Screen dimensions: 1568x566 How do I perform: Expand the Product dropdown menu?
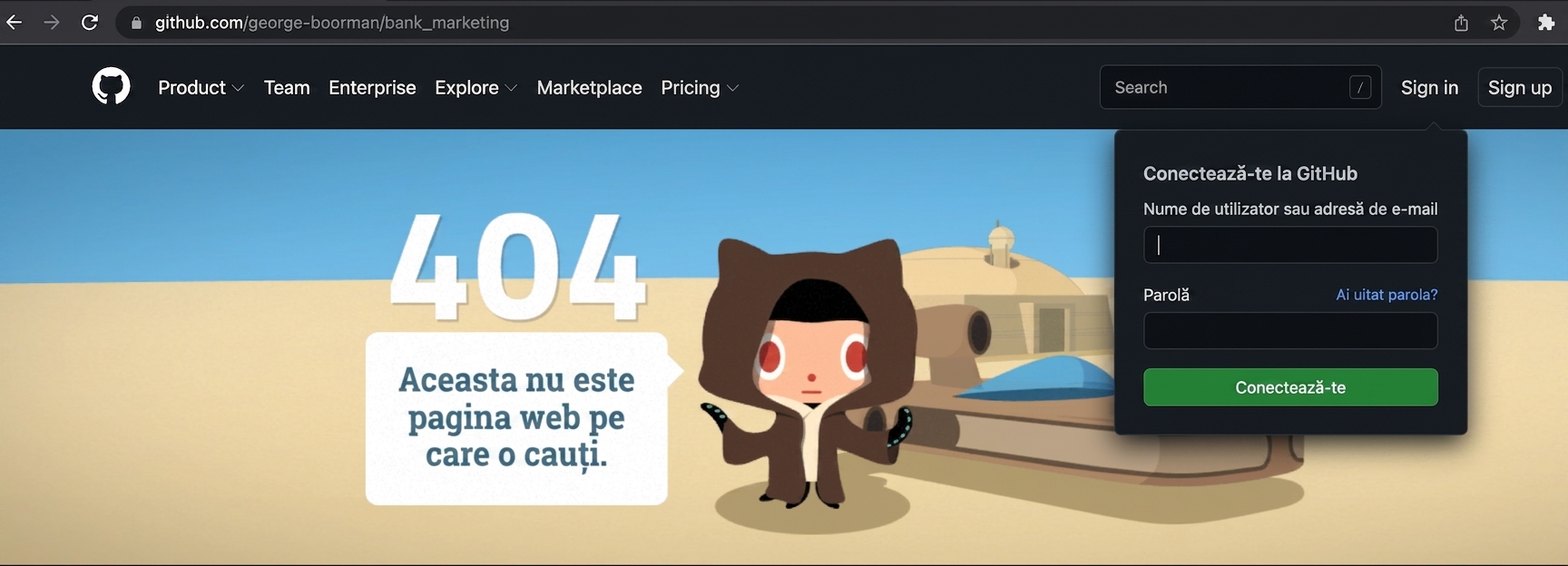point(201,88)
